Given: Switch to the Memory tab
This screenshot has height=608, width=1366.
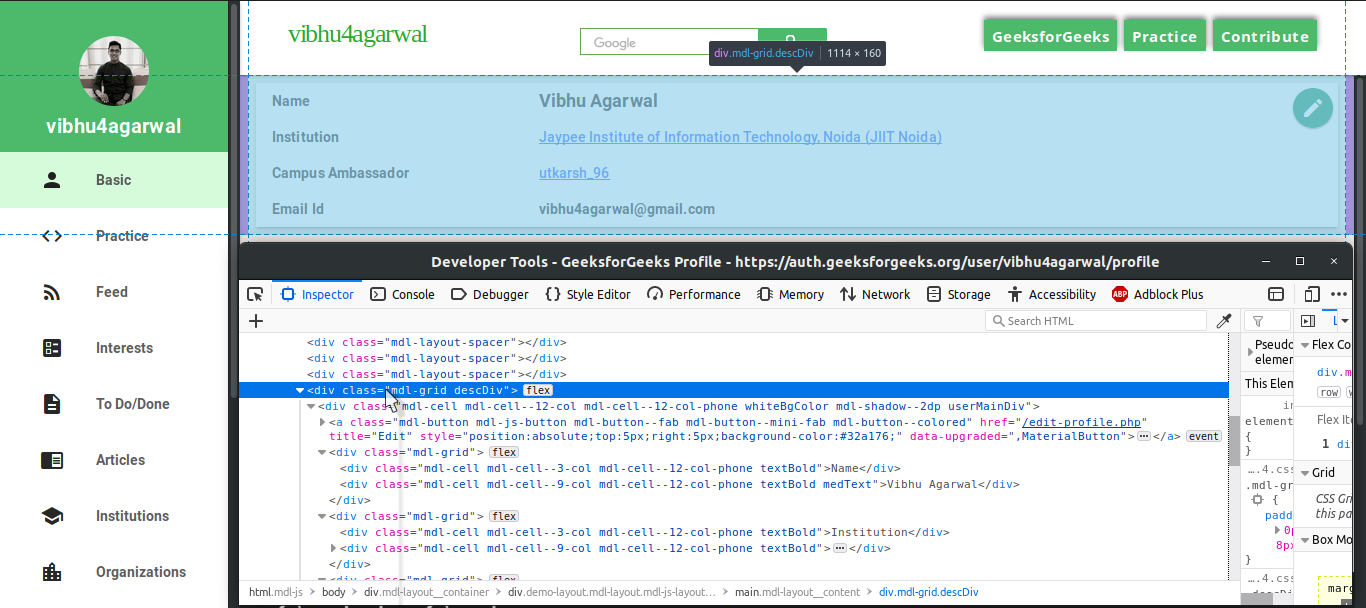Looking at the screenshot, I should [790, 294].
